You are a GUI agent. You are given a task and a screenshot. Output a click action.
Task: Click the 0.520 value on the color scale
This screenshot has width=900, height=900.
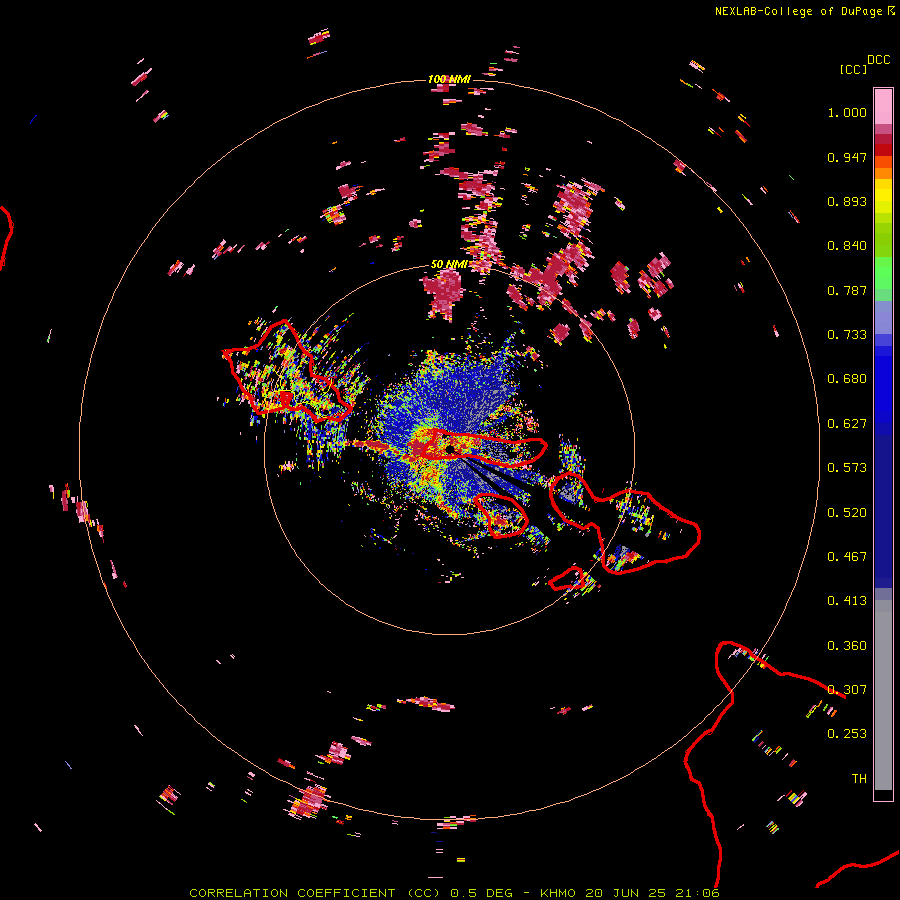[847, 513]
